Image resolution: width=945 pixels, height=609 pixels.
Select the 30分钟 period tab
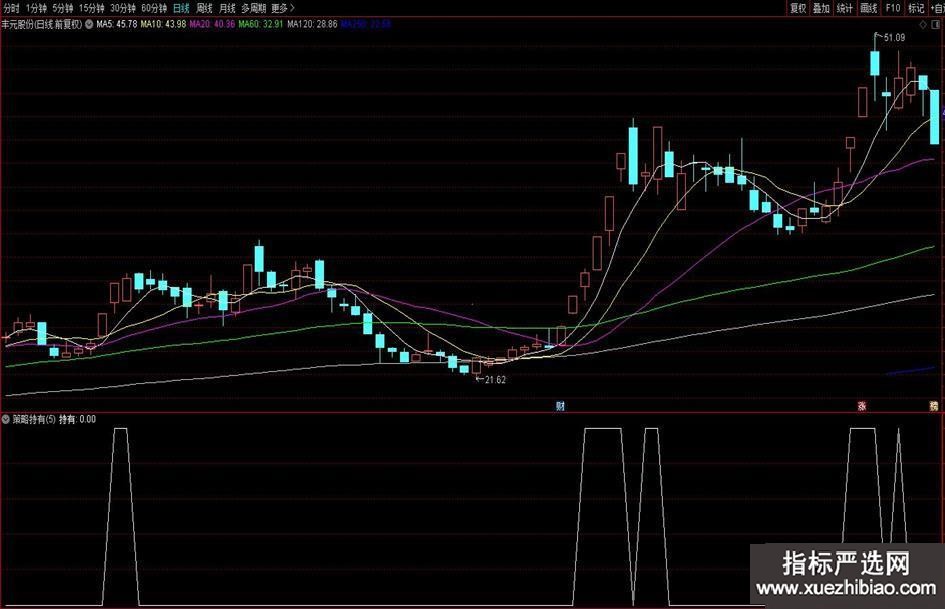pyautogui.click(x=123, y=8)
